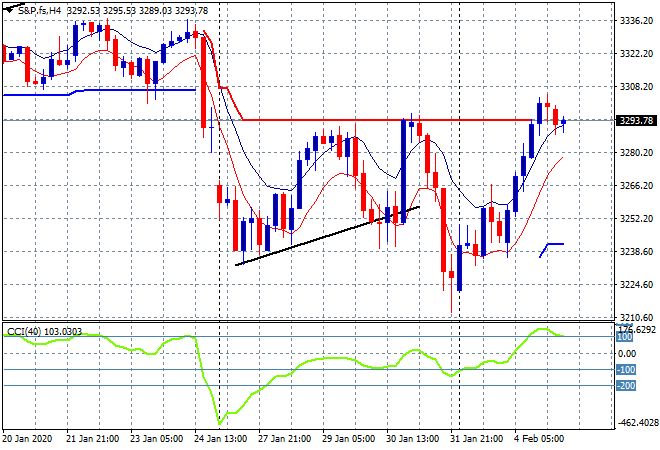Click the S&P,fs,H4 chart title text
The height and width of the screenshot is (450, 660).
click(39, 11)
